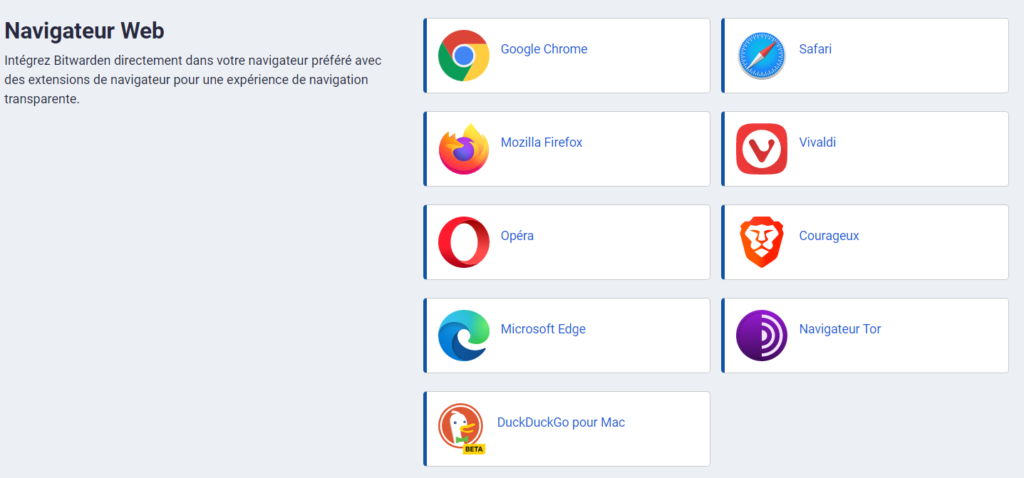Open the Safari extension link
Screen dimensions: 1024x478
pos(815,49)
